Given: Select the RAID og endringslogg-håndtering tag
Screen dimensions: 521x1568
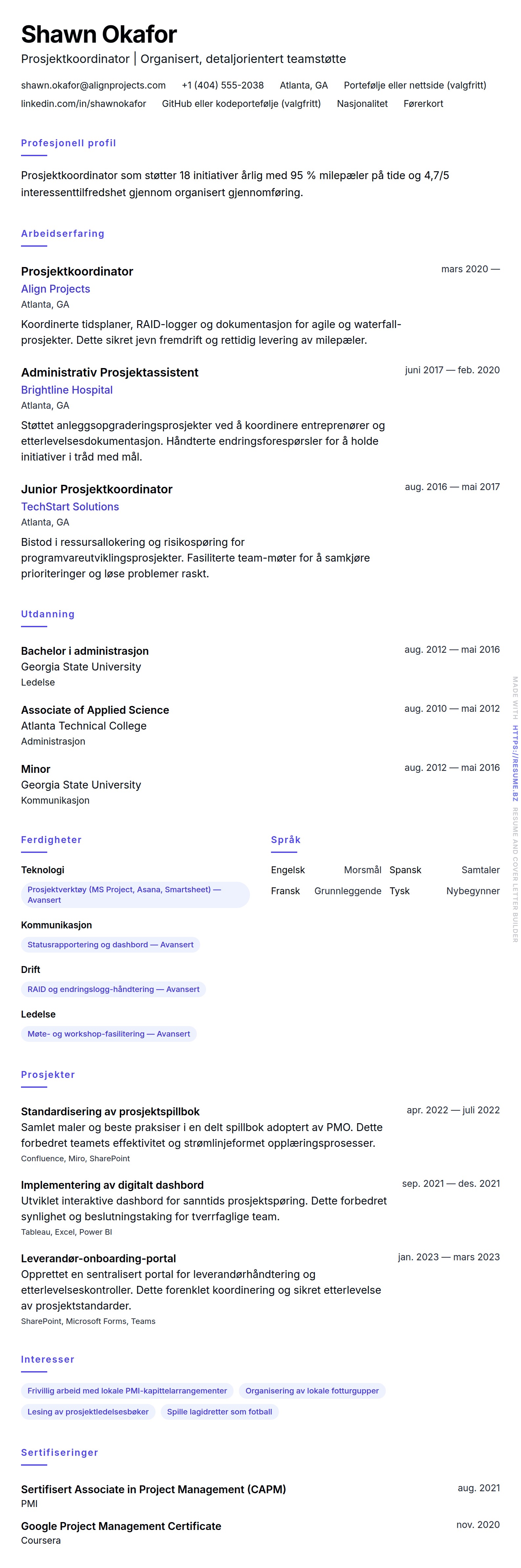Looking at the screenshot, I should 113,989.
